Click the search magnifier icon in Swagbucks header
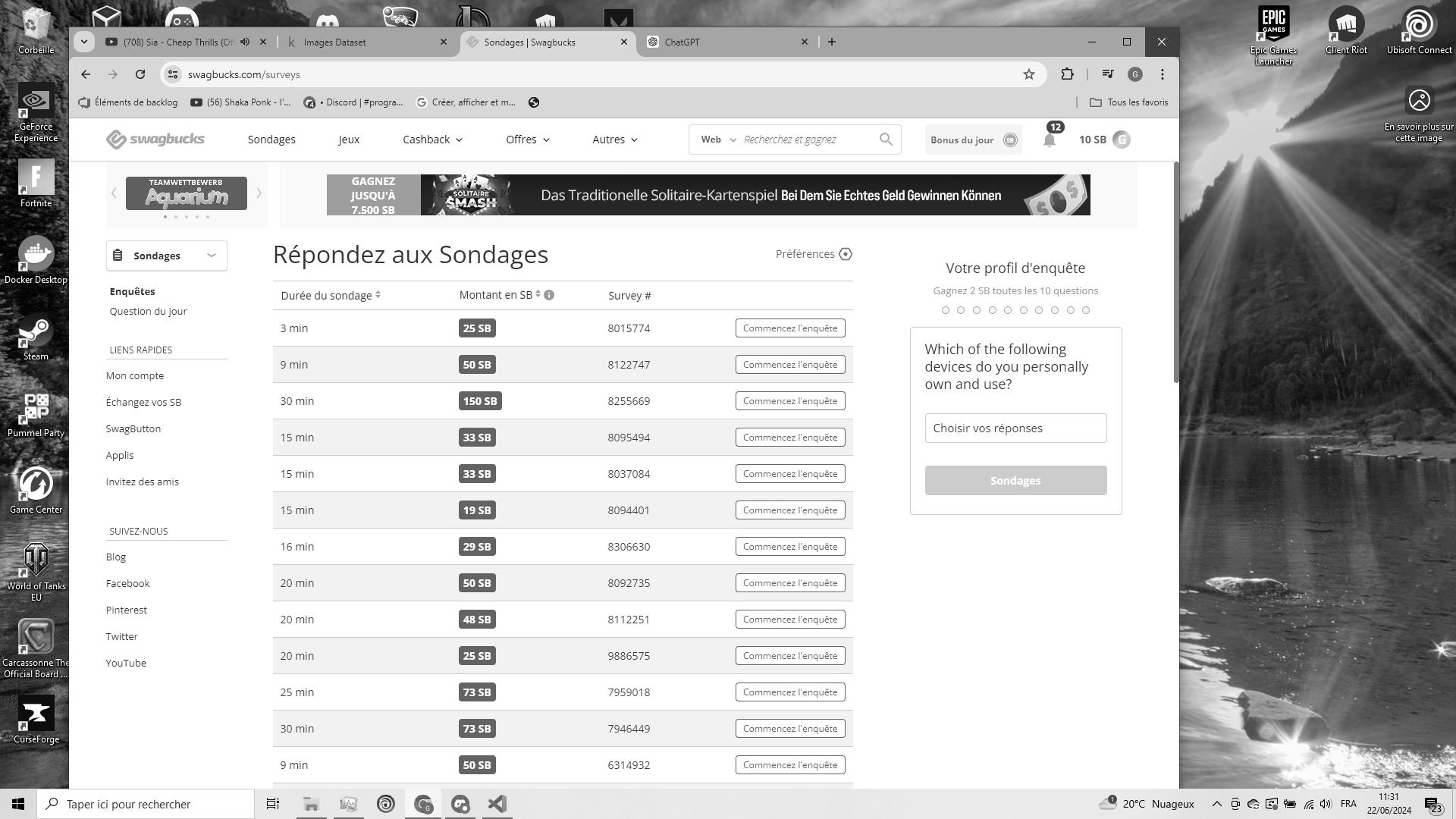The width and height of the screenshot is (1456, 819). [x=886, y=140]
